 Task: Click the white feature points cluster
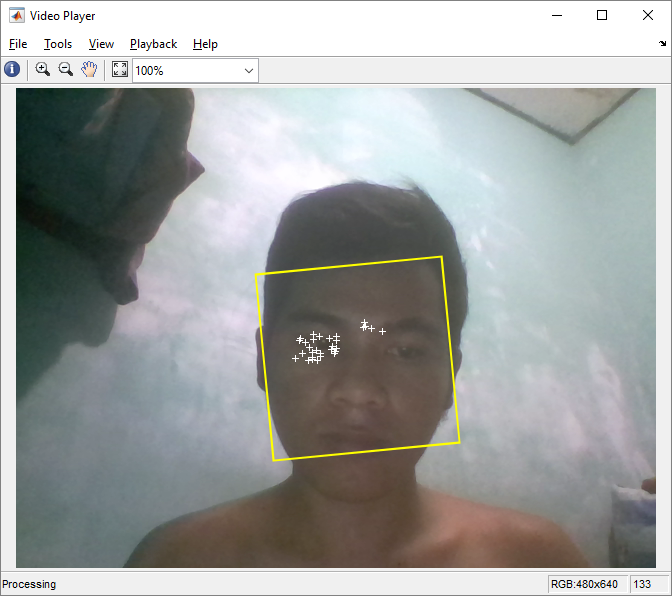tap(316, 347)
